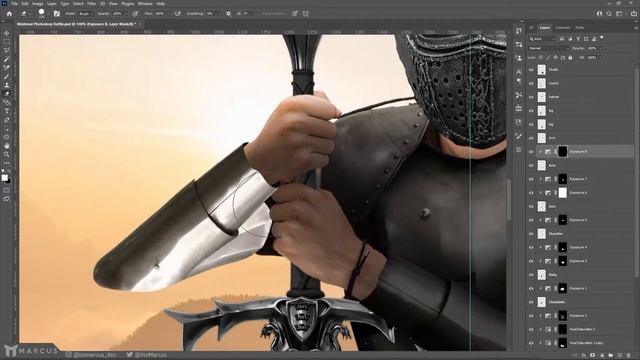Click the add layer mask icon
This screenshot has height=360, width=640.
[x=593, y=356]
